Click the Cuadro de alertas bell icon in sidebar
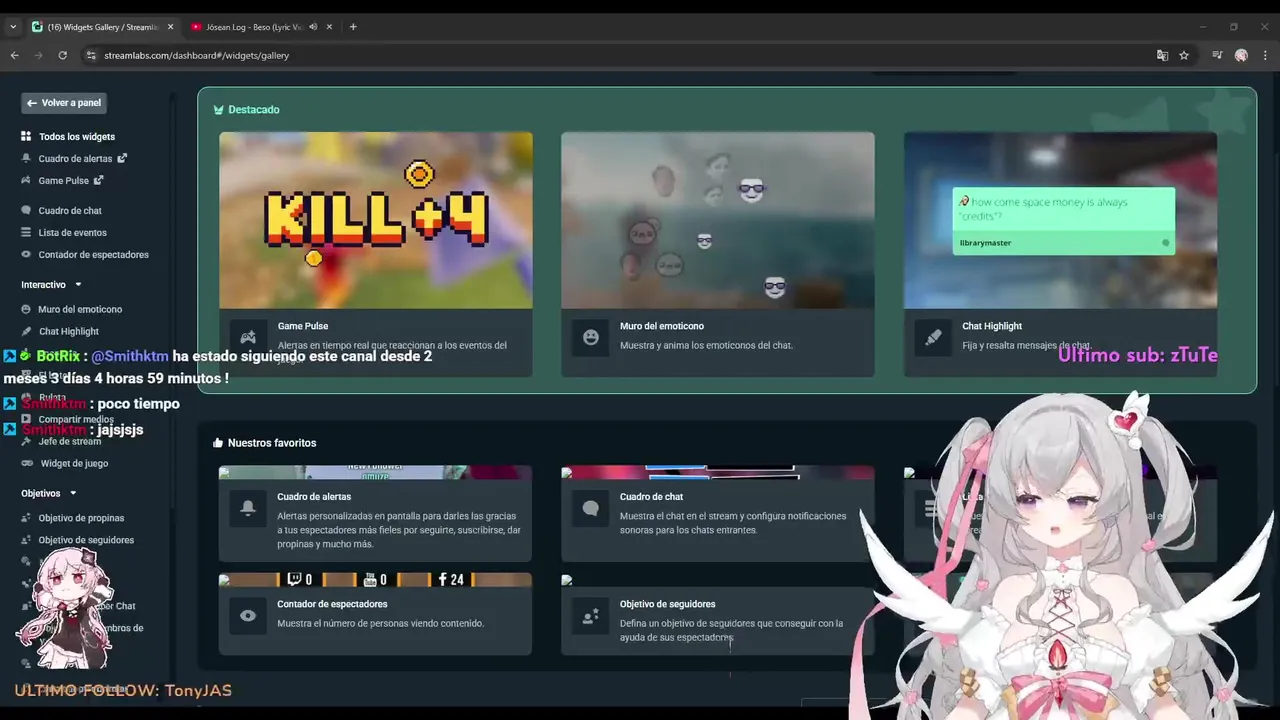Image resolution: width=1280 pixels, height=720 pixels. coord(27,158)
